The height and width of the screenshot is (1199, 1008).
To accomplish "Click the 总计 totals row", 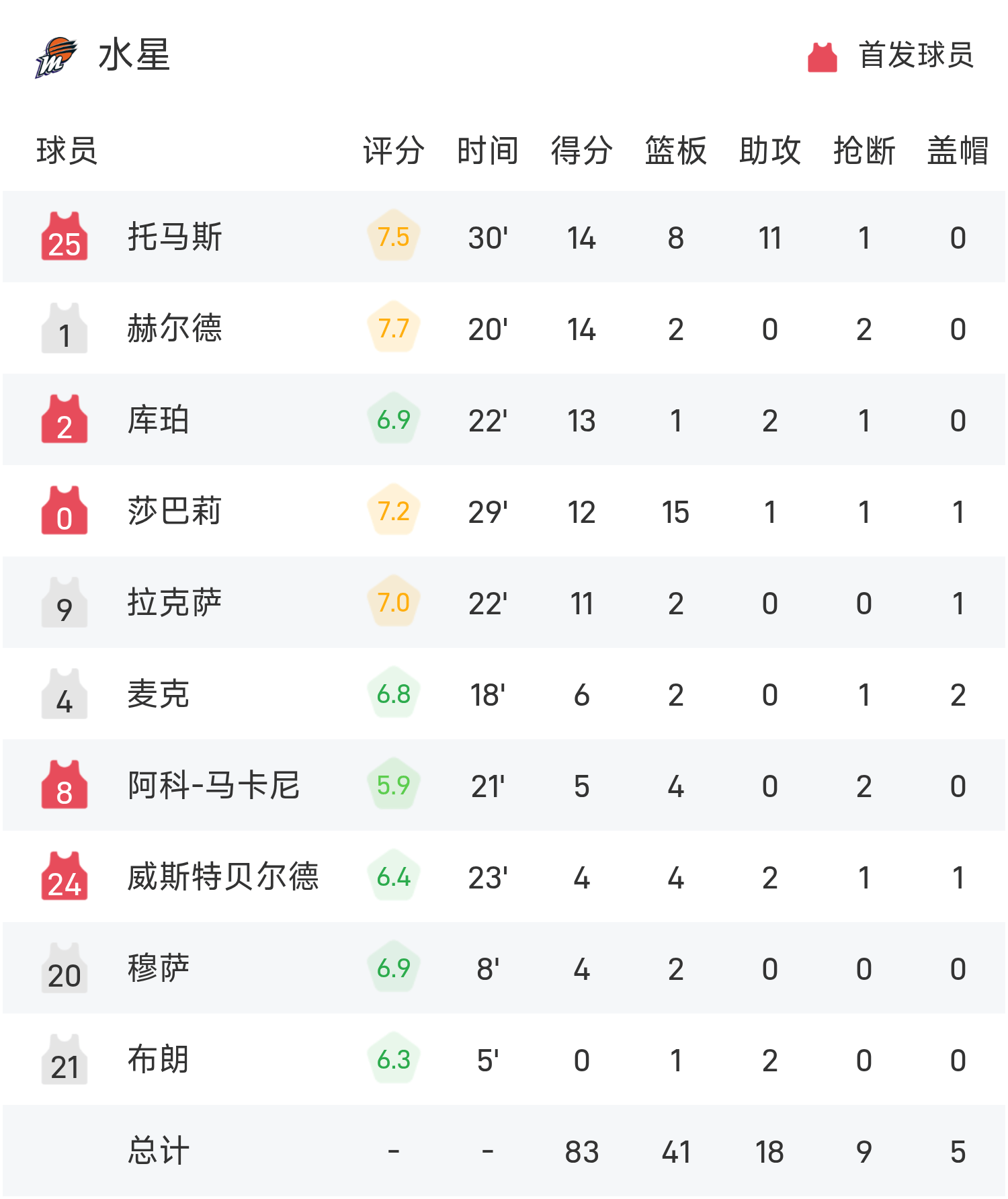I will click(x=504, y=1151).
